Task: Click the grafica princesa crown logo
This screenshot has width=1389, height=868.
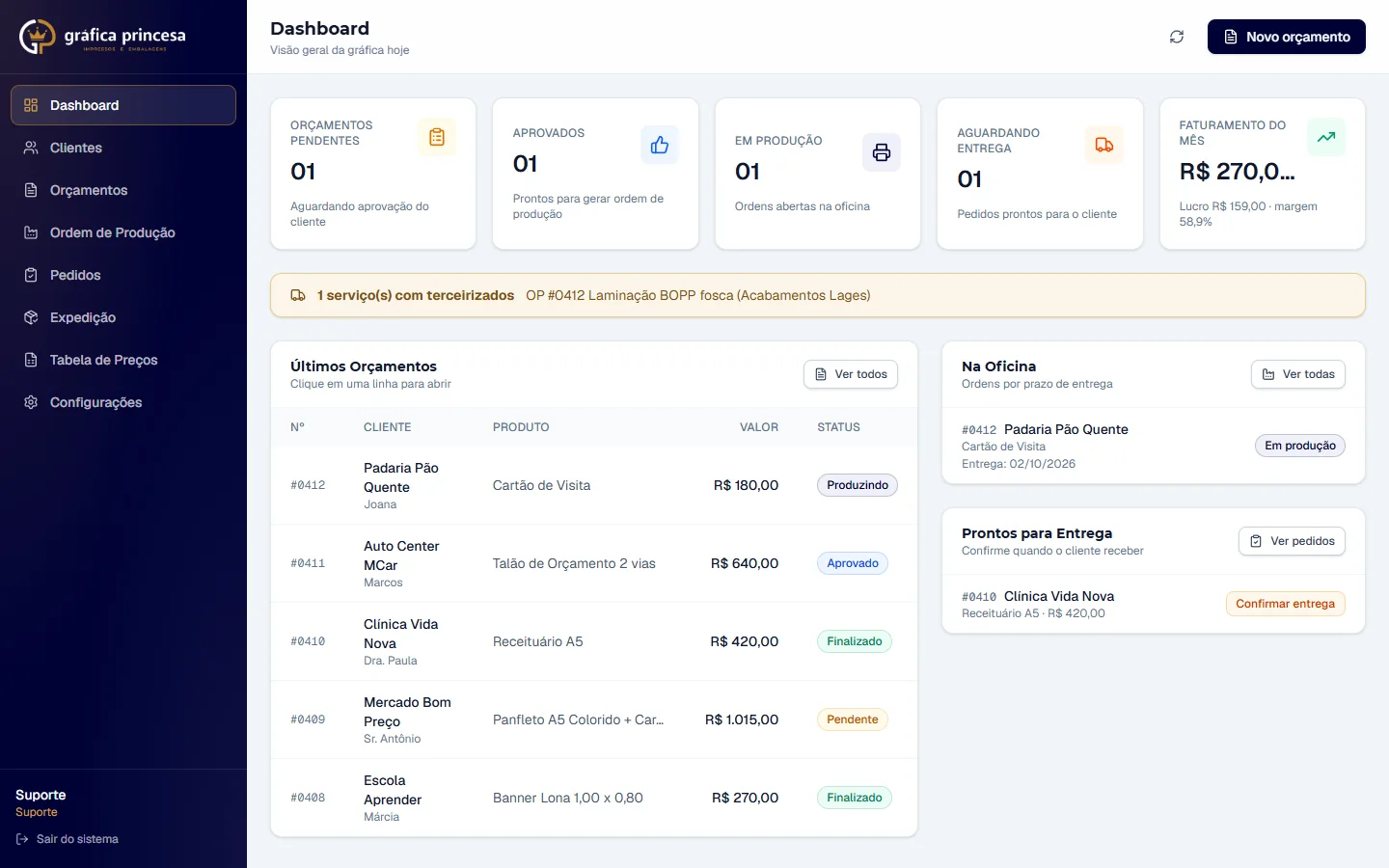Action: (x=38, y=37)
